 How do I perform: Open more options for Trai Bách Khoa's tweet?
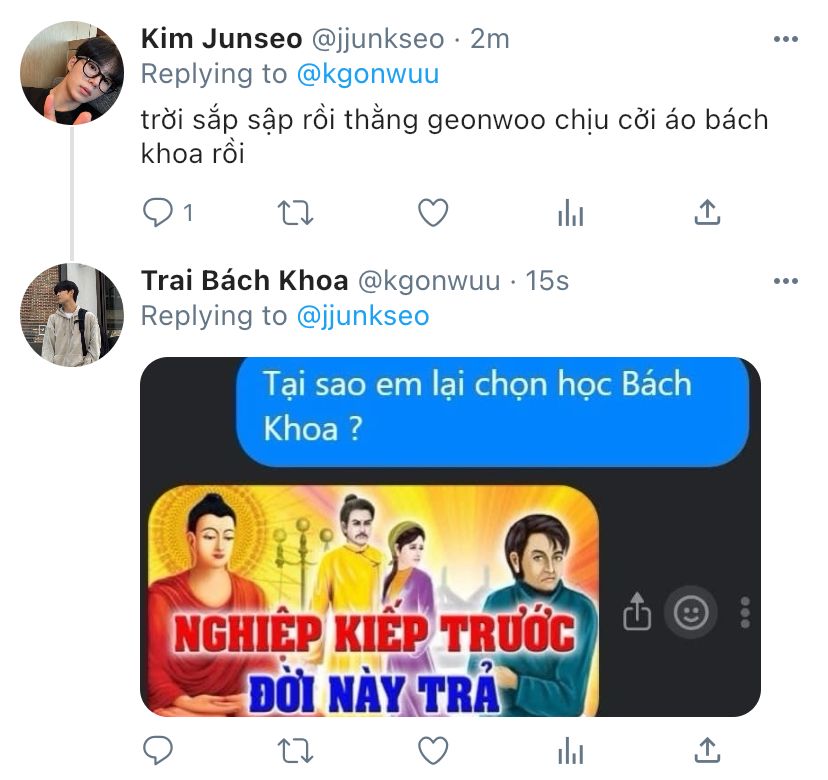tap(786, 281)
